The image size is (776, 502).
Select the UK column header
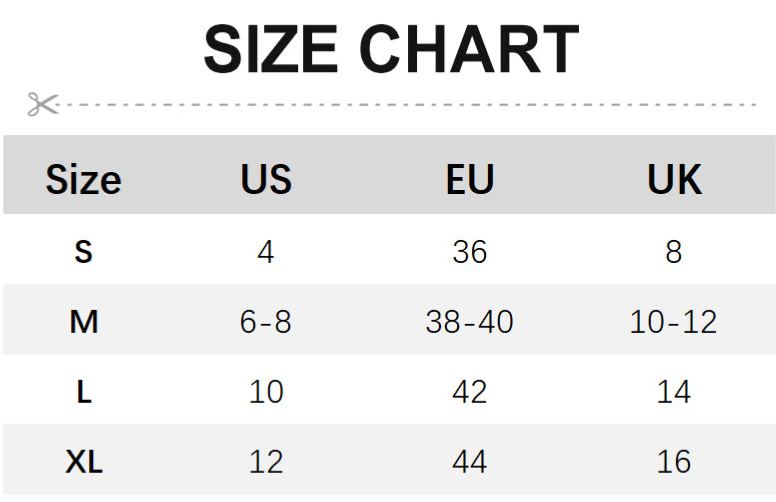click(674, 180)
